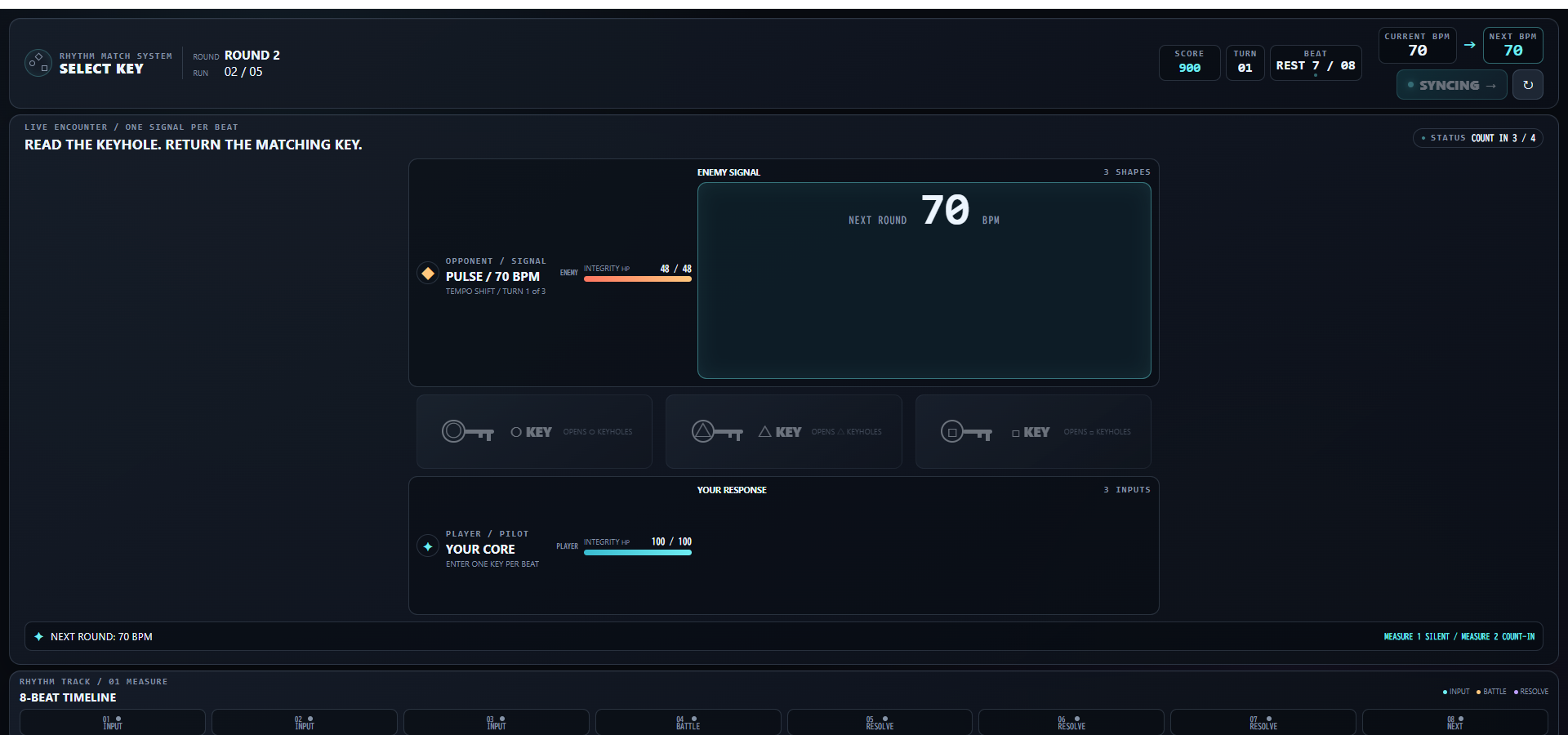Image resolution: width=1568 pixels, height=735 pixels.
Task: Click the orange diamond opponent icon
Action: click(428, 273)
